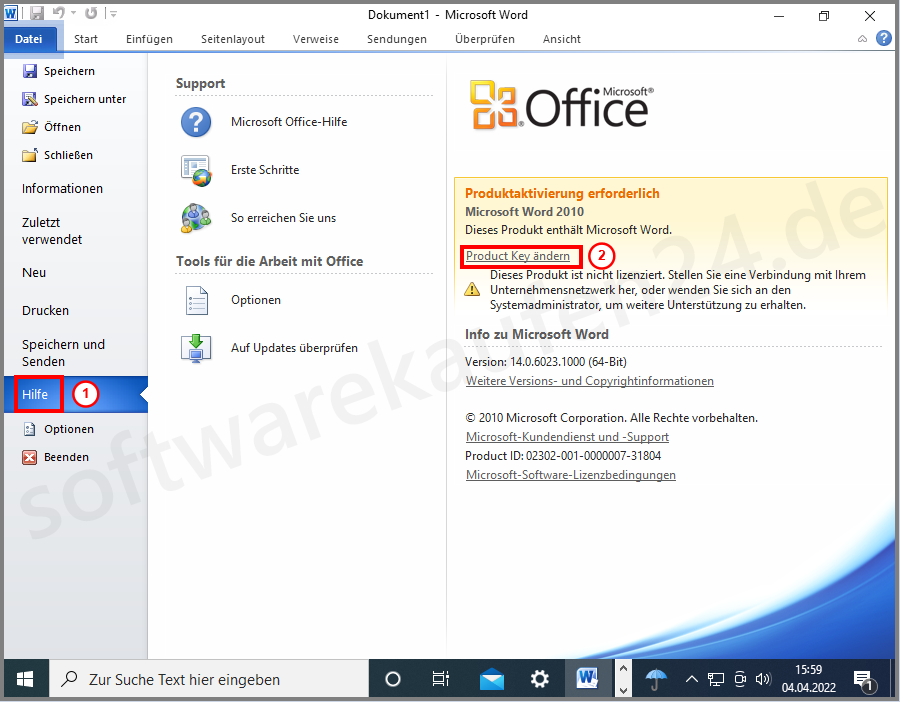
Task: Click the Undo arrow in Quick Access toolbar
Action: click(x=59, y=13)
